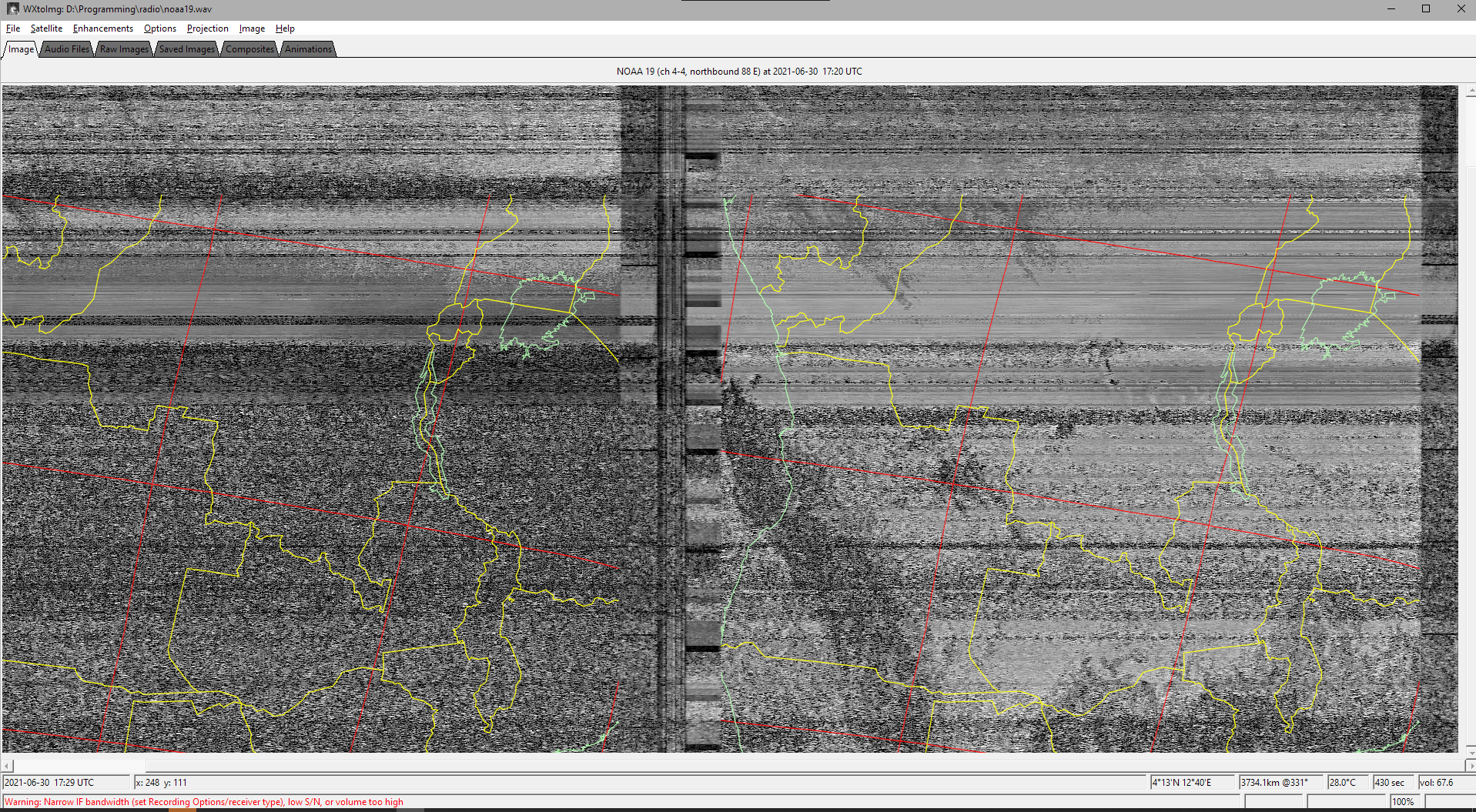Close the WXtoImg window

pos(1461,9)
